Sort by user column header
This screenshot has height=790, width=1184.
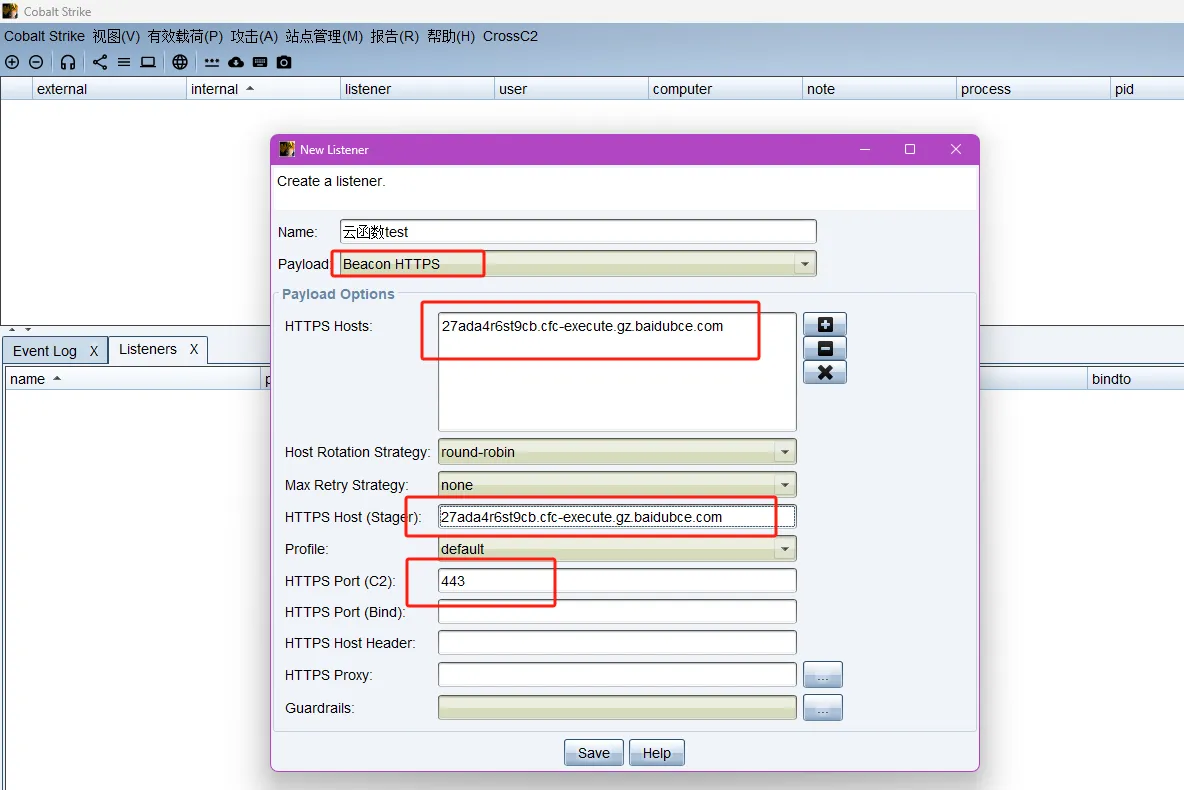pyautogui.click(x=571, y=89)
